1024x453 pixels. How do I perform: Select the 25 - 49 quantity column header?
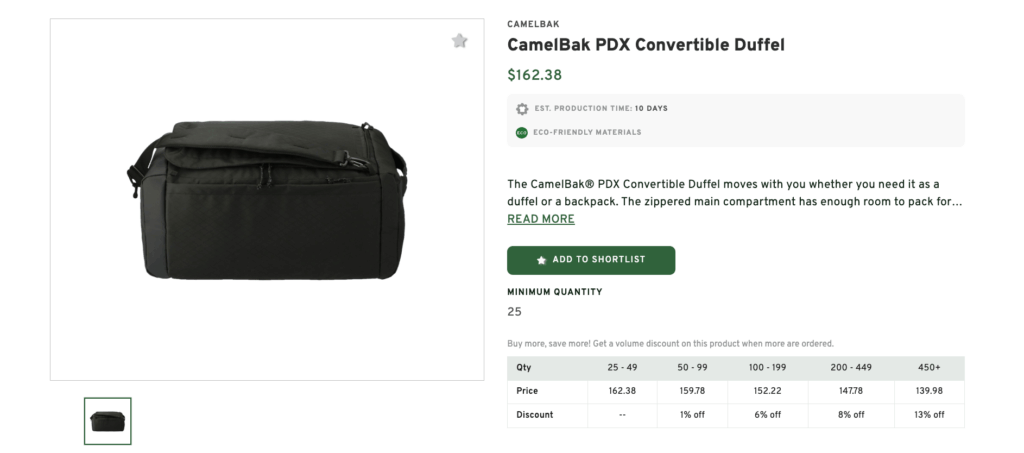click(x=622, y=367)
